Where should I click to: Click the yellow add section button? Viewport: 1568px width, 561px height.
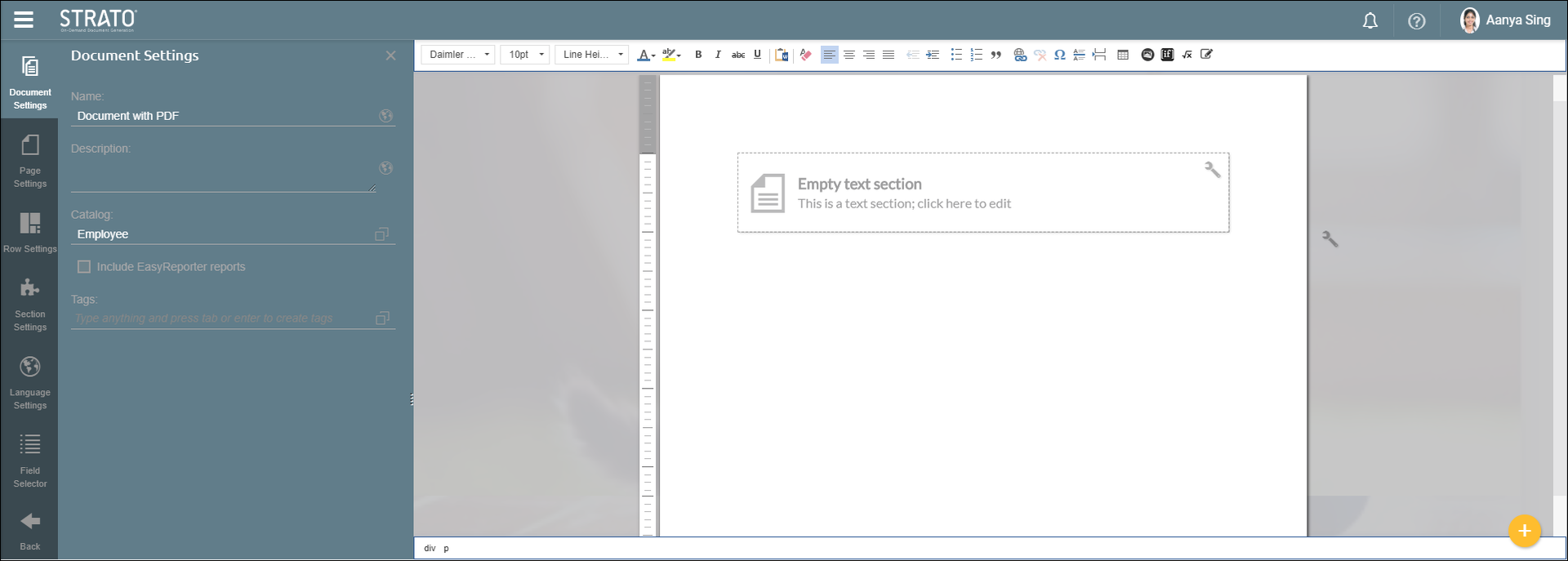click(1524, 531)
